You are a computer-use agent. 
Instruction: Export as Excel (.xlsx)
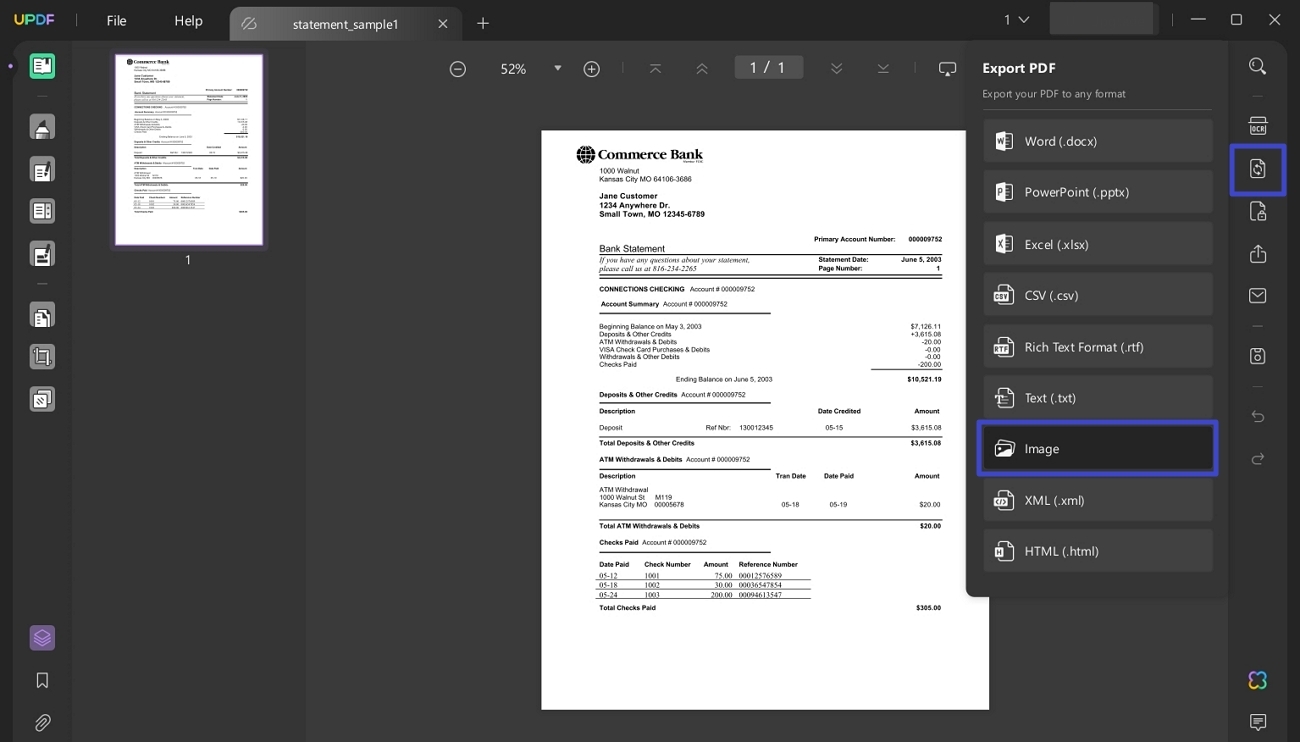[1097, 244]
